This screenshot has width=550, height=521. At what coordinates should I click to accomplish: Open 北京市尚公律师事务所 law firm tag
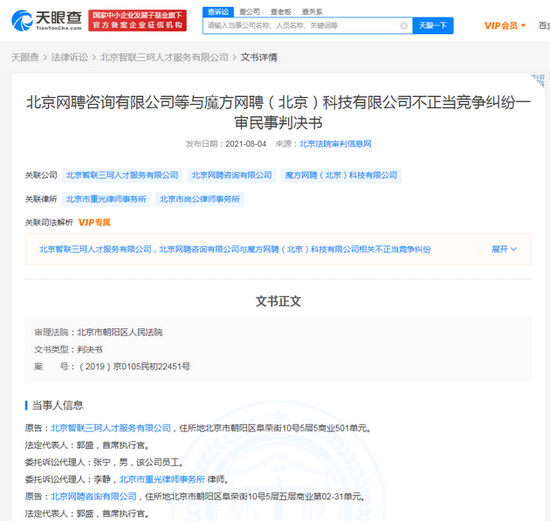[200, 199]
